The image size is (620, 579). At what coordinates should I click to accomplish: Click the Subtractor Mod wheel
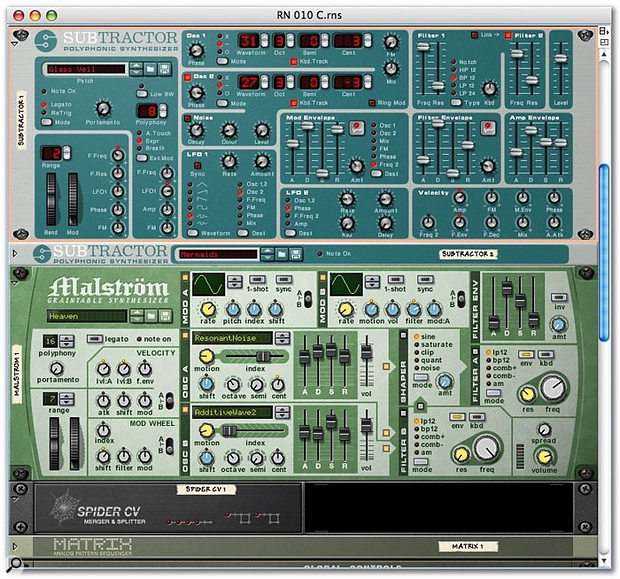point(73,199)
